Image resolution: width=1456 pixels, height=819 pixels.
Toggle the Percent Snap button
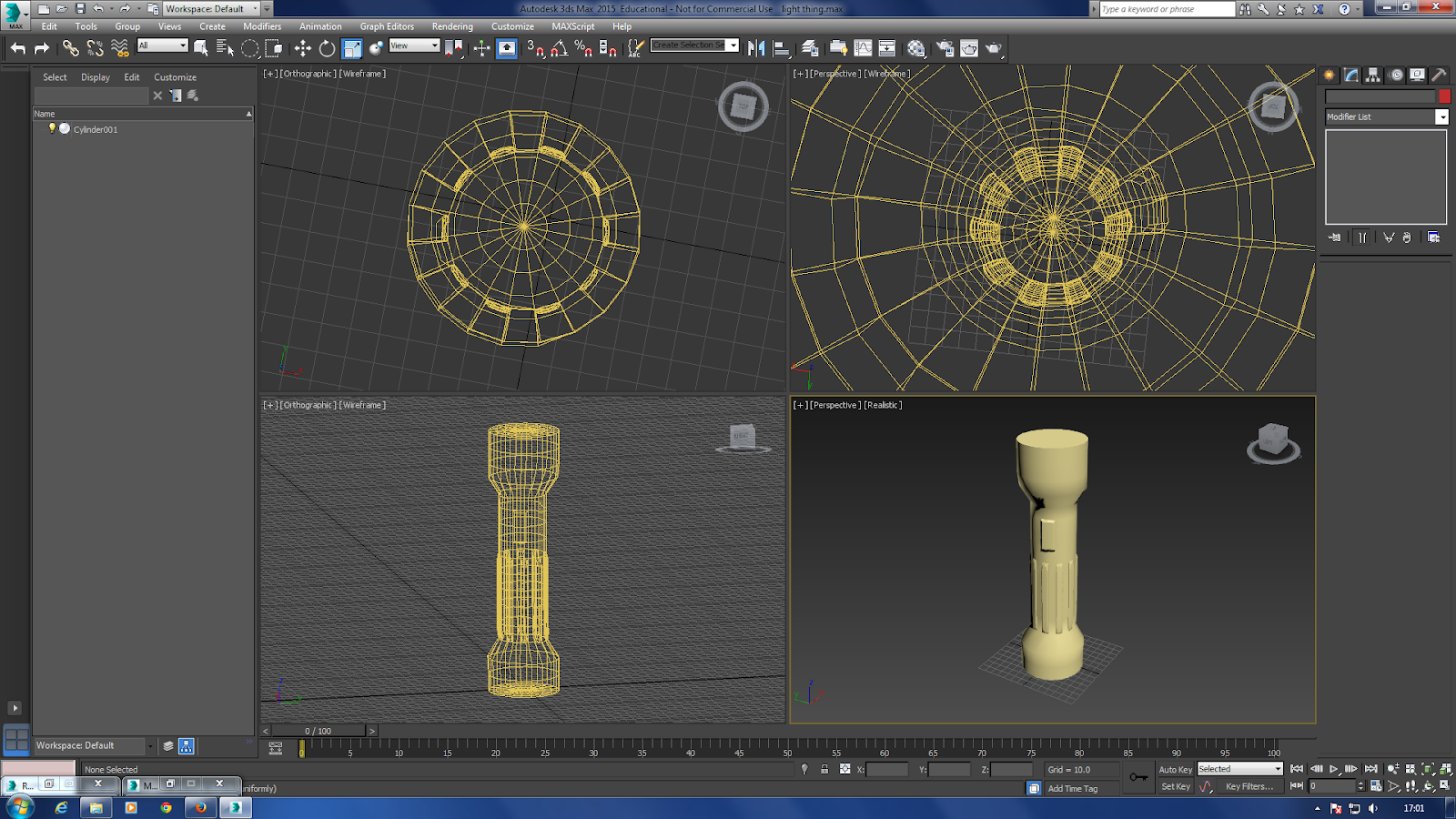[x=583, y=48]
